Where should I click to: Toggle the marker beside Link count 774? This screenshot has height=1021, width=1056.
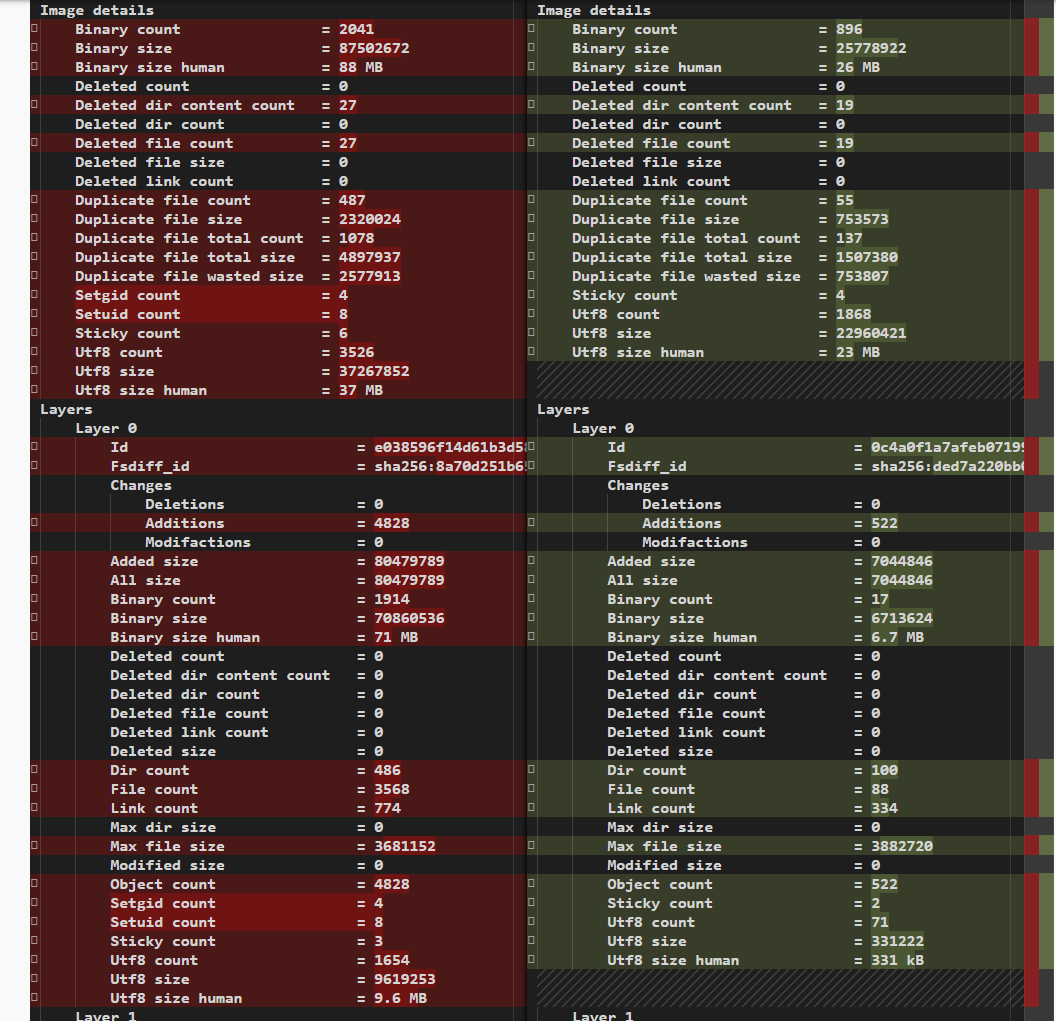click(34, 807)
